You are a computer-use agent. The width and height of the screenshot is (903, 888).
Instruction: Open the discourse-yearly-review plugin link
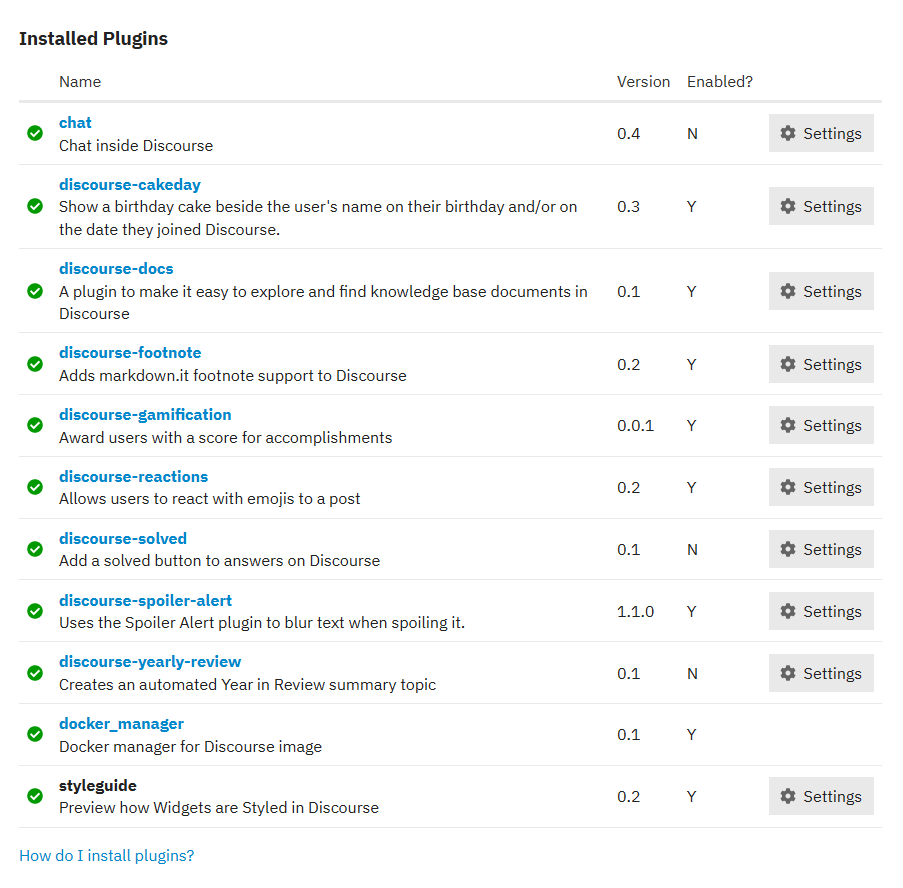(x=150, y=662)
